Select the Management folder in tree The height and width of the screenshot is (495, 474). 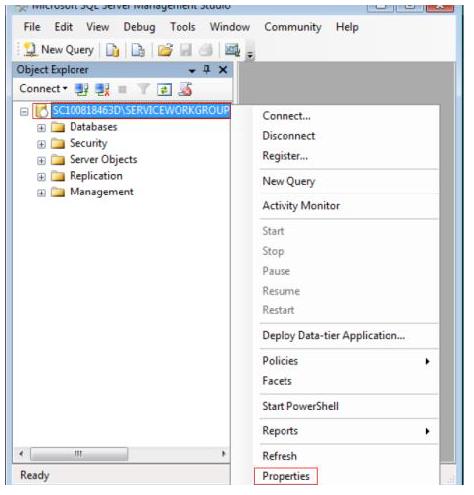pos(102,192)
